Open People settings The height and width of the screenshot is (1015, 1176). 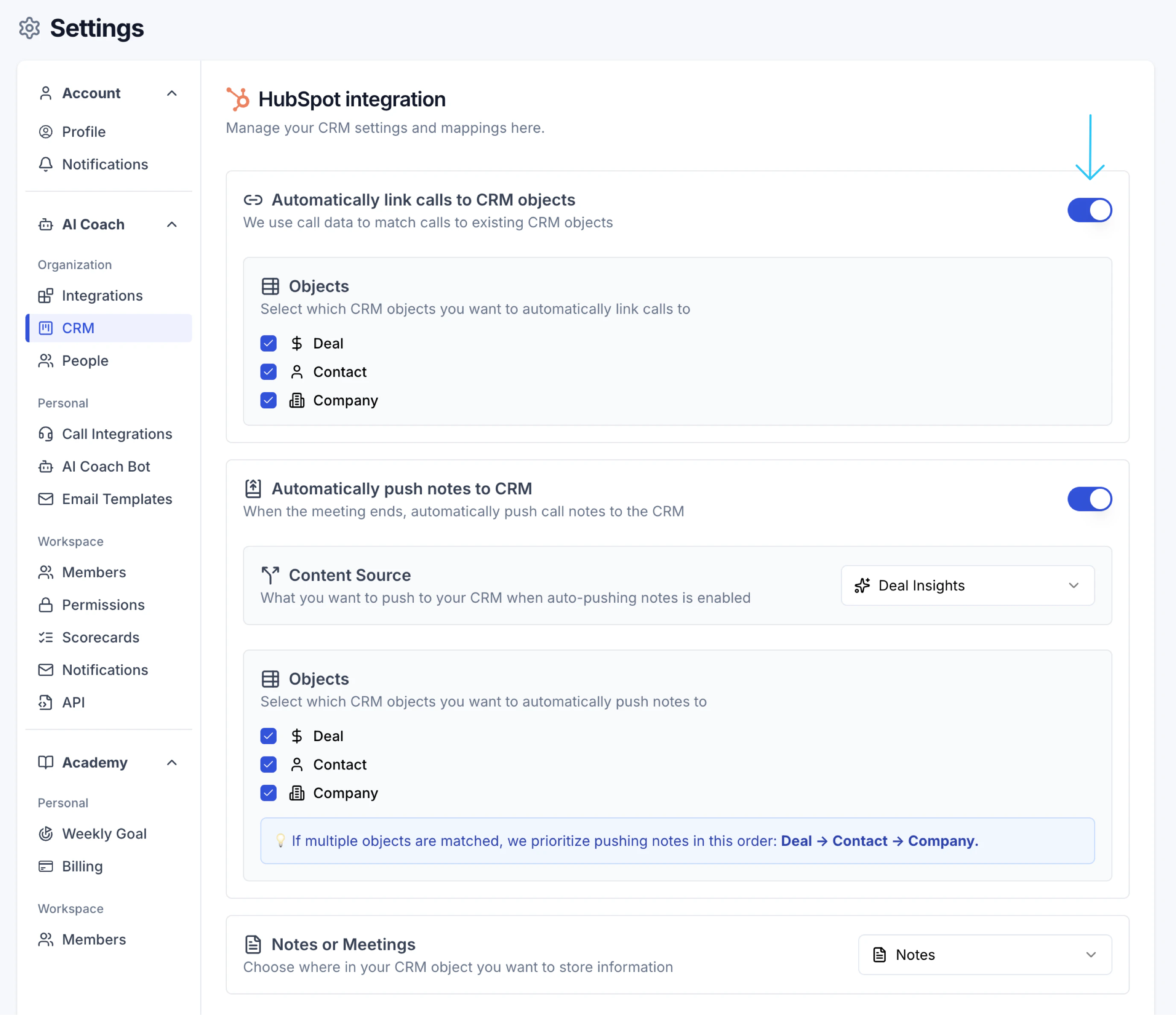coord(108,361)
